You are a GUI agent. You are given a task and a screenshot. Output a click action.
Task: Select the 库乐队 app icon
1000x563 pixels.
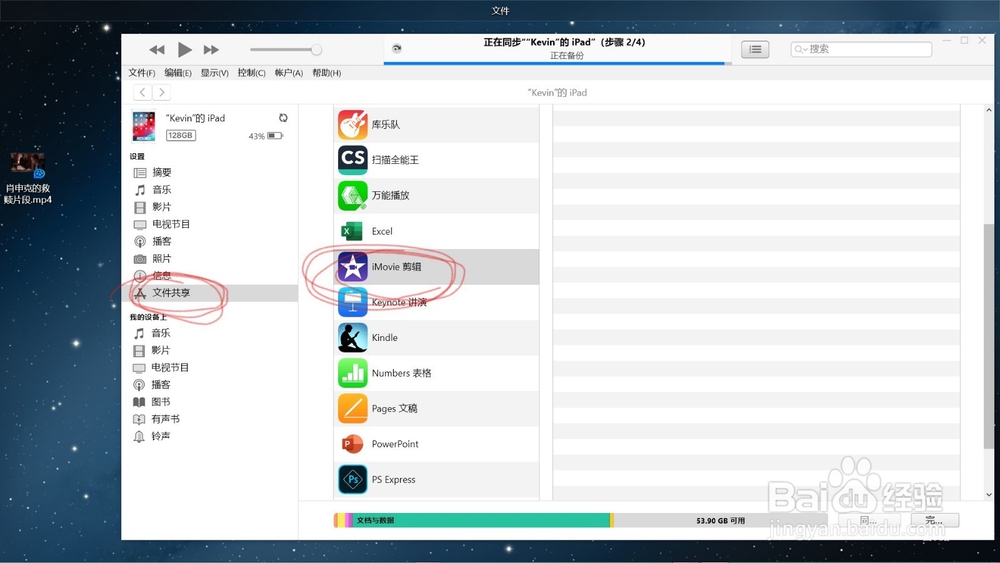(x=352, y=124)
